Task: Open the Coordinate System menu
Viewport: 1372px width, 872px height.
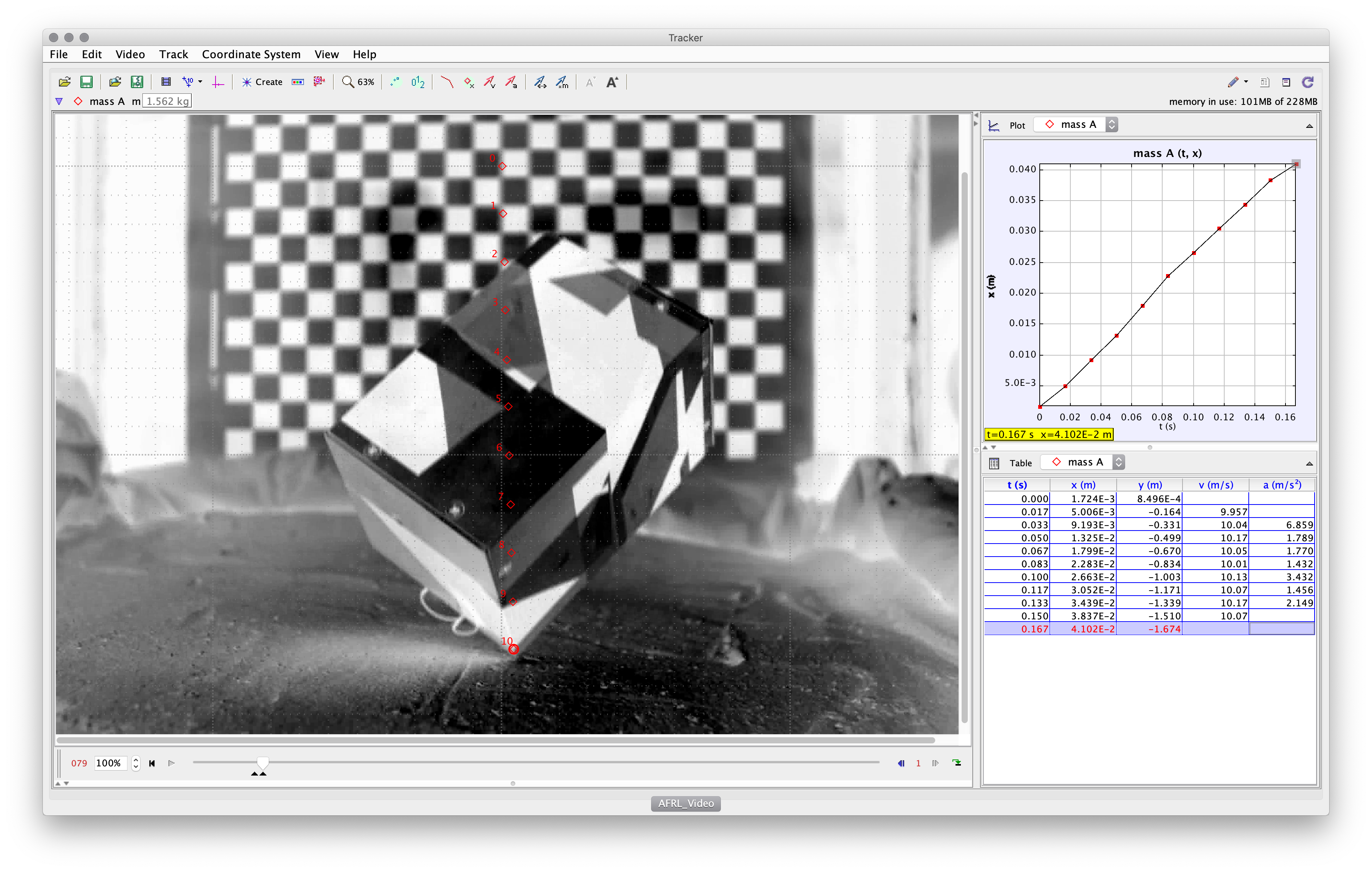Action: 251,54
